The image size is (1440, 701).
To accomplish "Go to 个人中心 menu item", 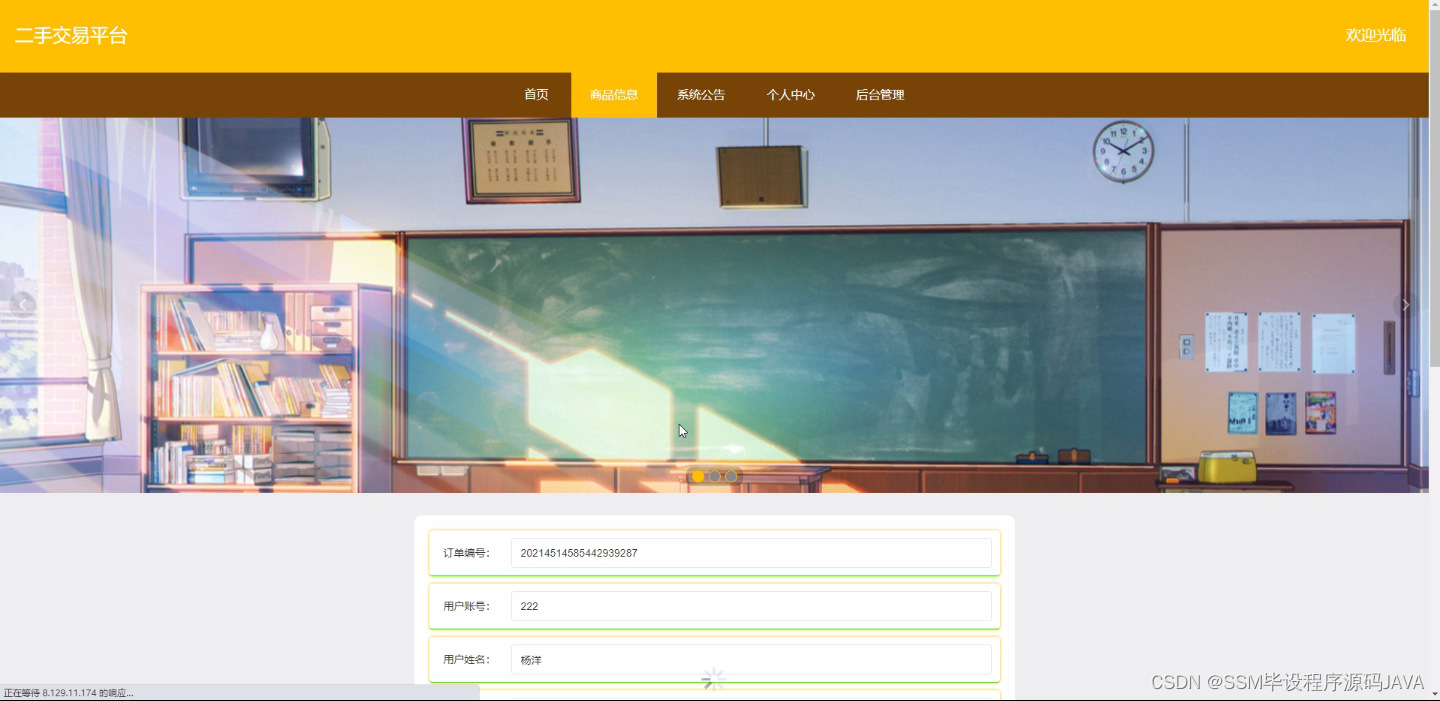I will point(790,95).
